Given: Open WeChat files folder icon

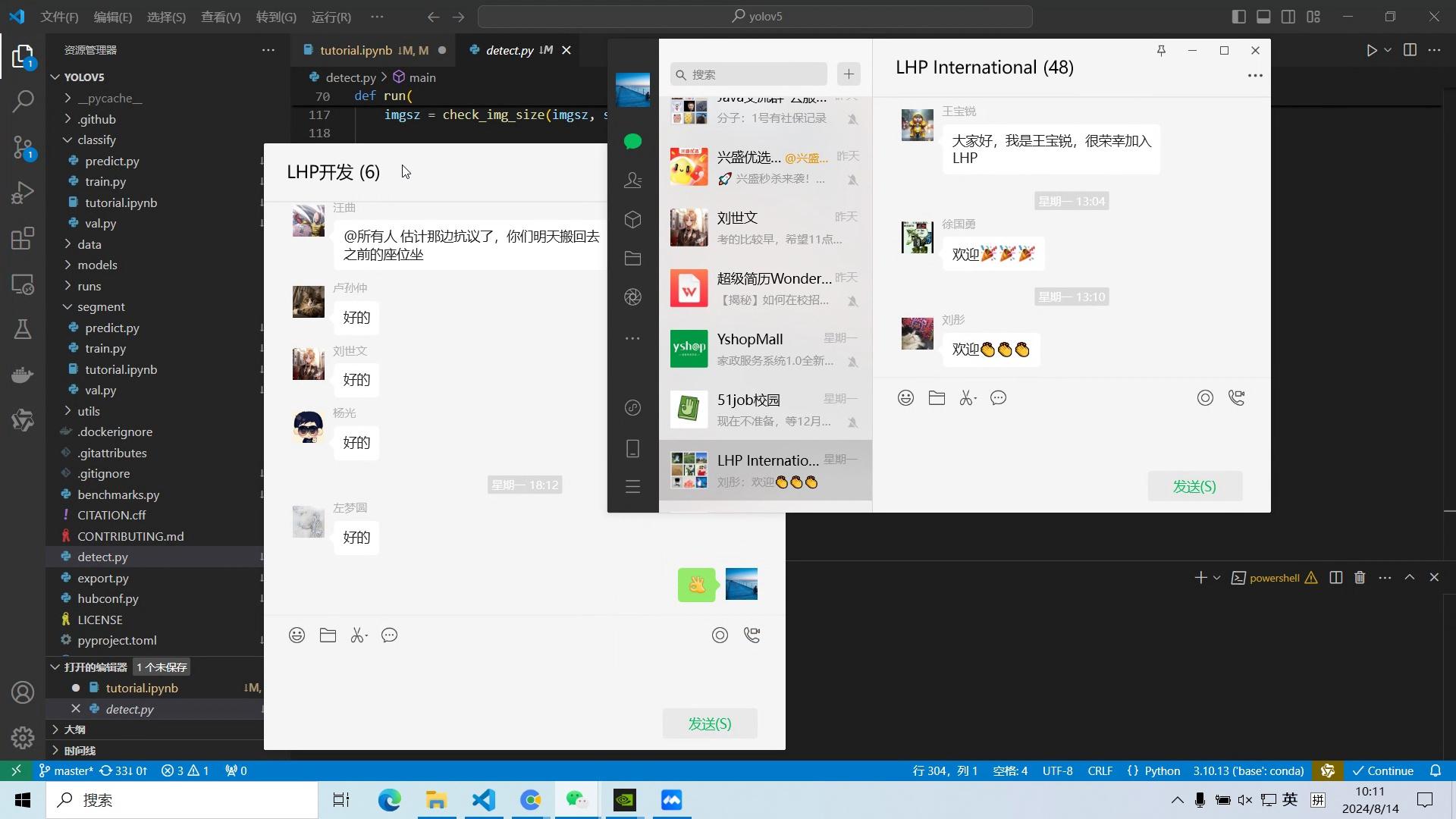Looking at the screenshot, I should (x=632, y=259).
